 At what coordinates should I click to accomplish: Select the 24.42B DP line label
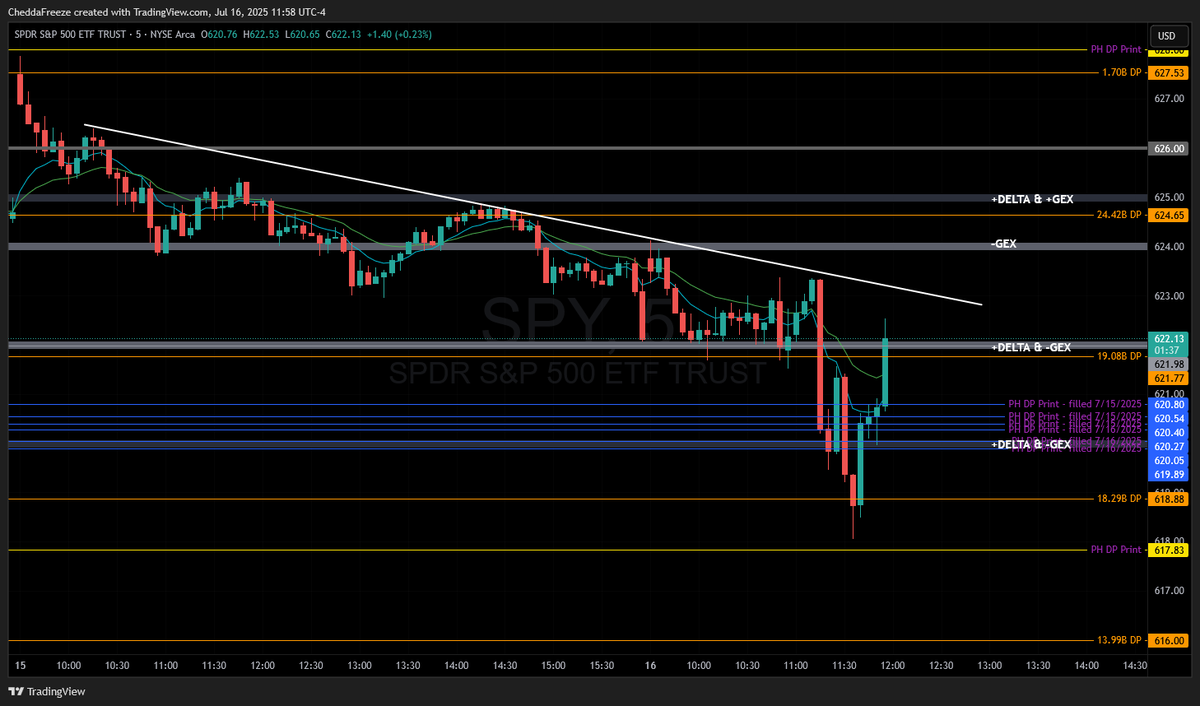tap(1119, 215)
